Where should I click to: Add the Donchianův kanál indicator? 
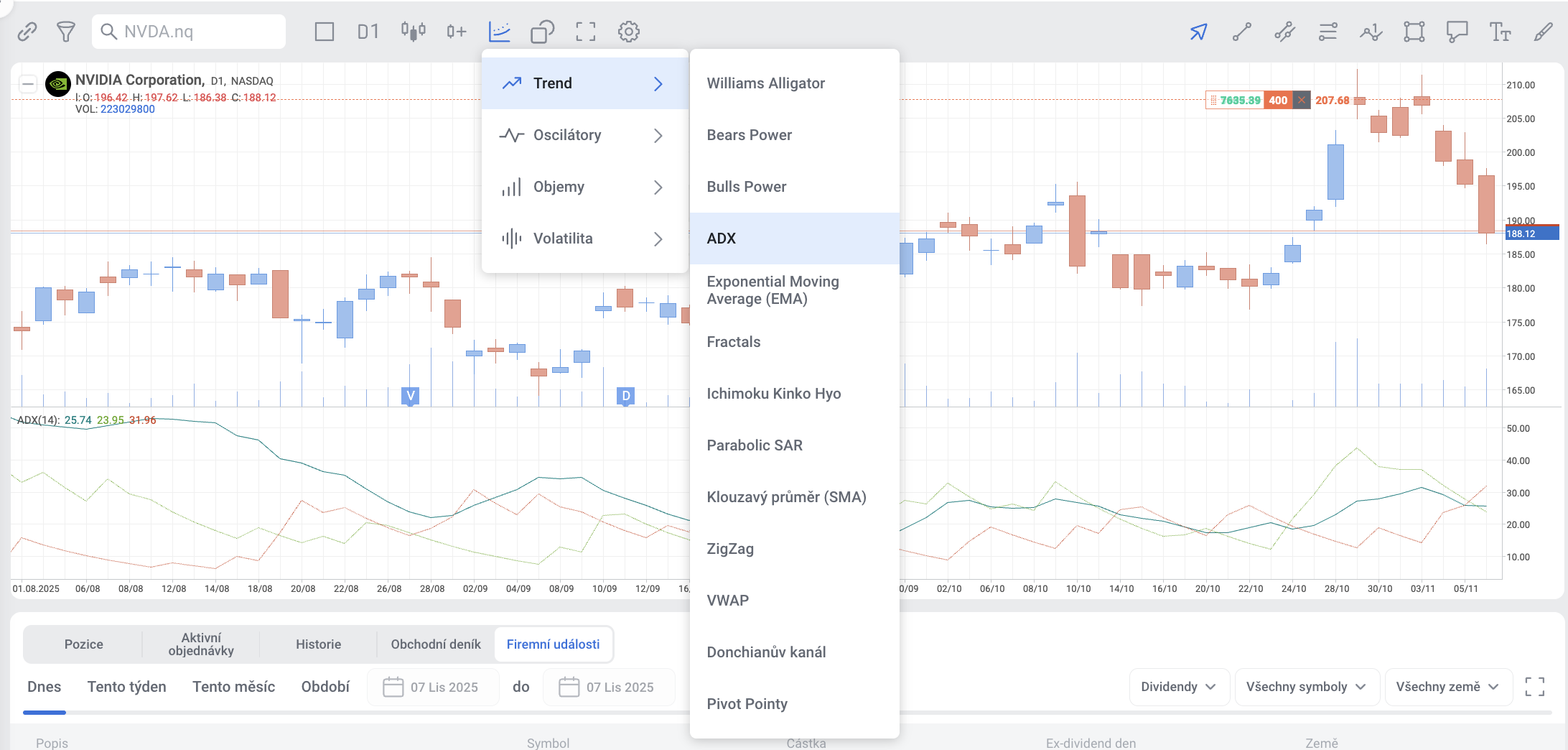pos(795,652)
